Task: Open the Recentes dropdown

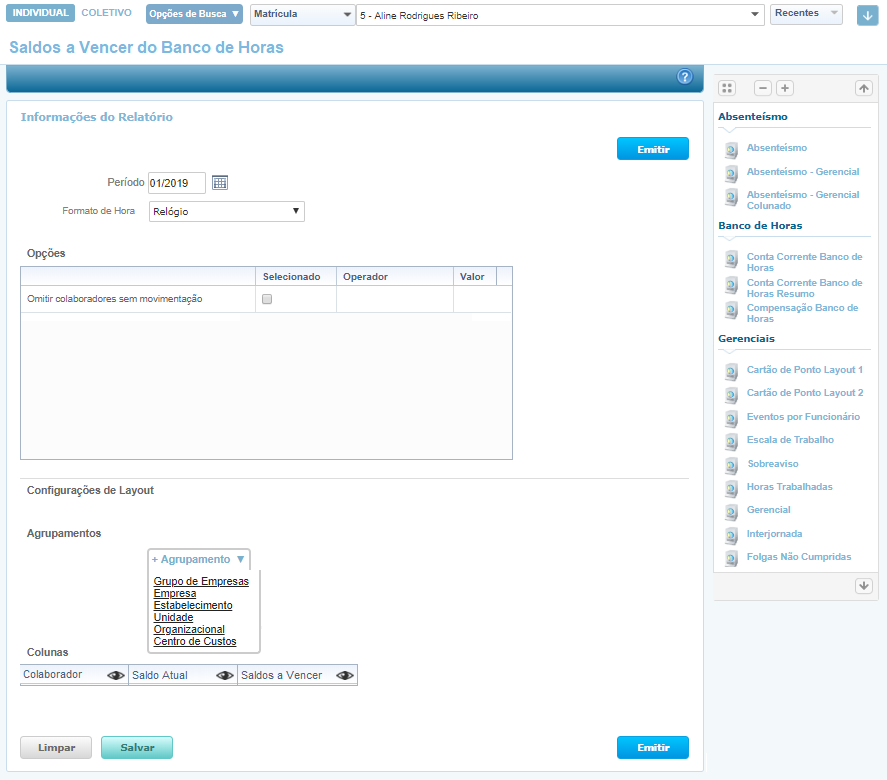Action: click(805, 14)
